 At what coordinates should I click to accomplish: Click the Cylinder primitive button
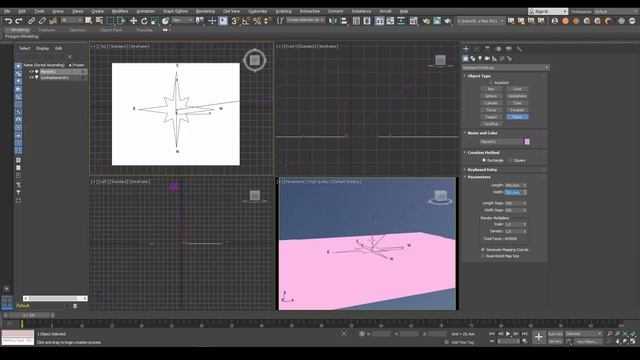[491, 103]
